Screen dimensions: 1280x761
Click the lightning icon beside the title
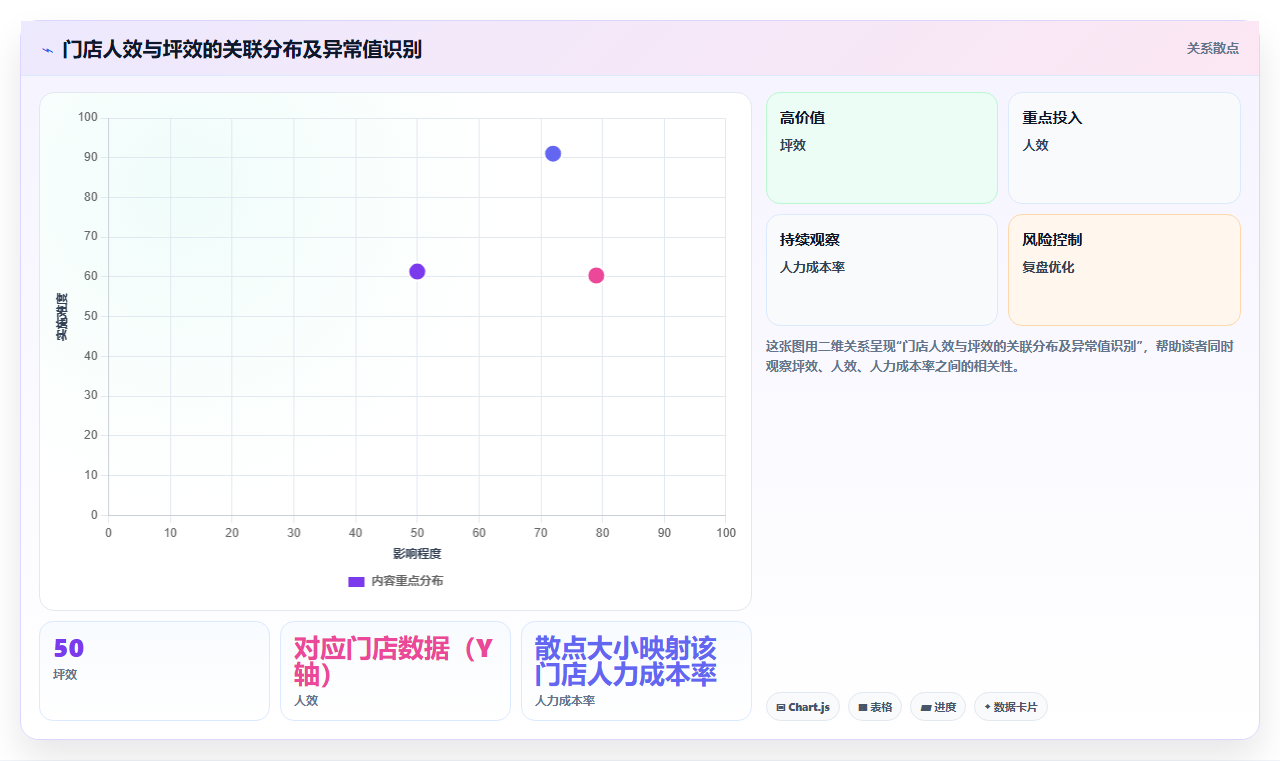point(47,49)
